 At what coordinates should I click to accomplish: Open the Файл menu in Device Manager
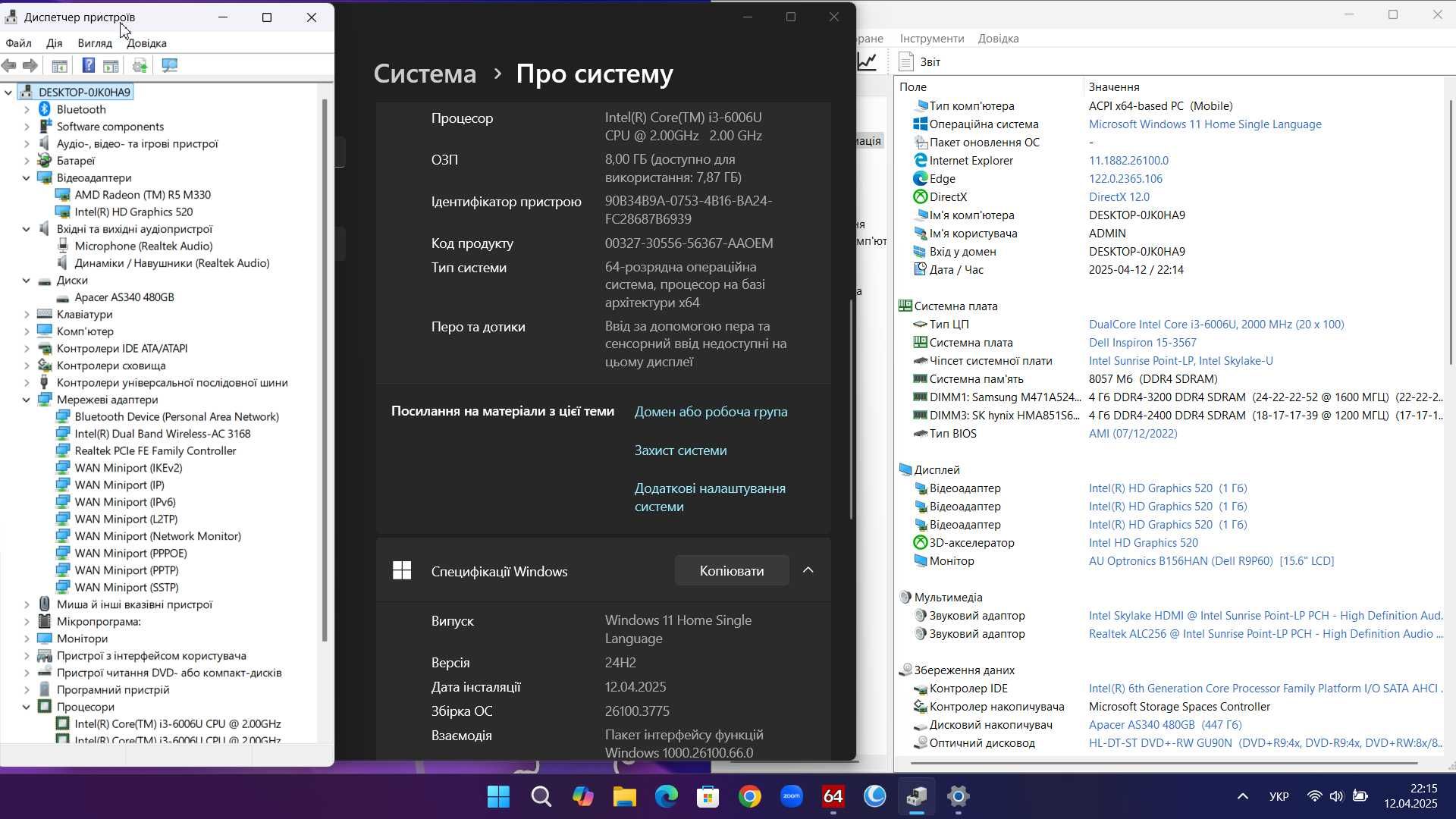pyautogui.click(x=18, y=43)
